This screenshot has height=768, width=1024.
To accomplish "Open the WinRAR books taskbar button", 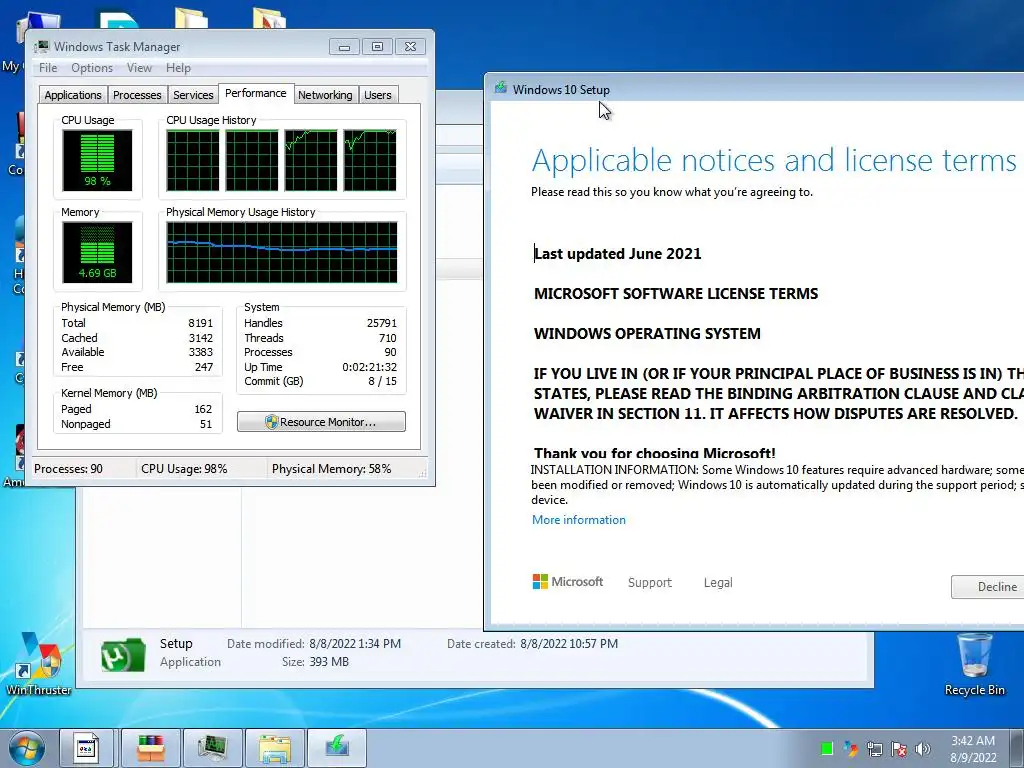I will (151, 748).
